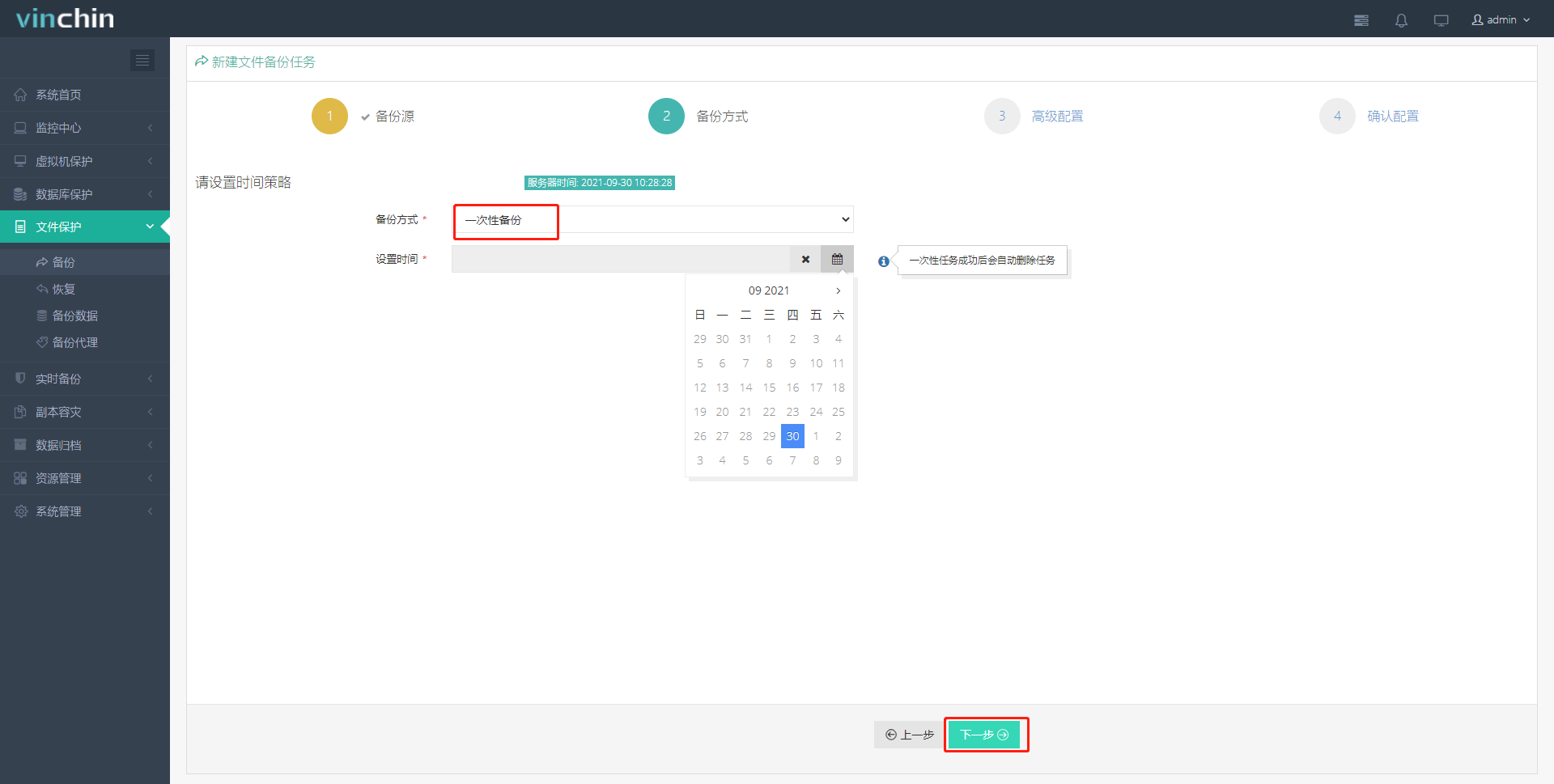The width and height of the screenshot is (1554, 784).
Task: Expand 系统管理 menu
Action: click(85, 511)
